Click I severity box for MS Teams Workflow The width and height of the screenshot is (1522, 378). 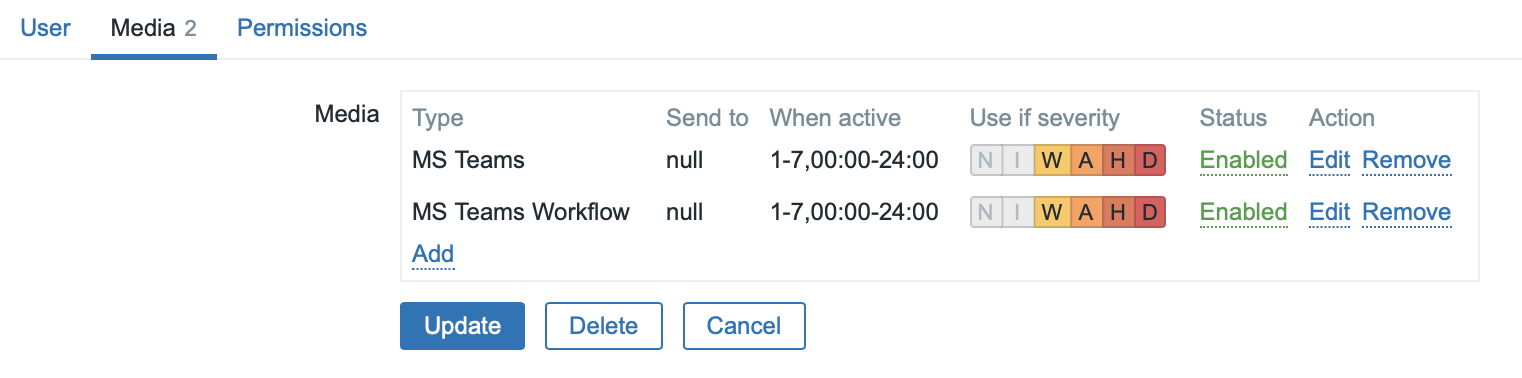1018,212
